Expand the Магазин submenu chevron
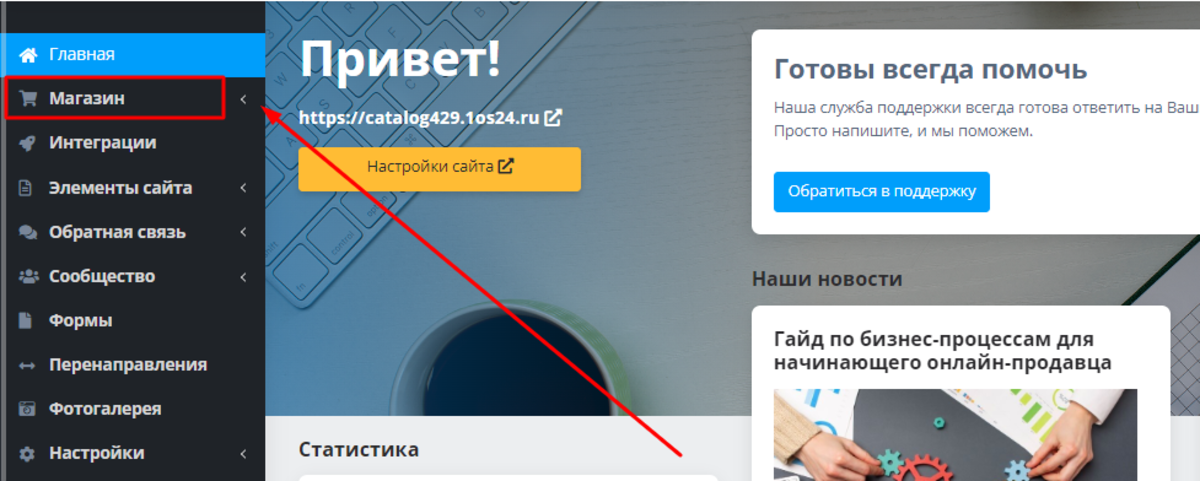The width and height of the screenshot is (1200, 481). point(243,99)
